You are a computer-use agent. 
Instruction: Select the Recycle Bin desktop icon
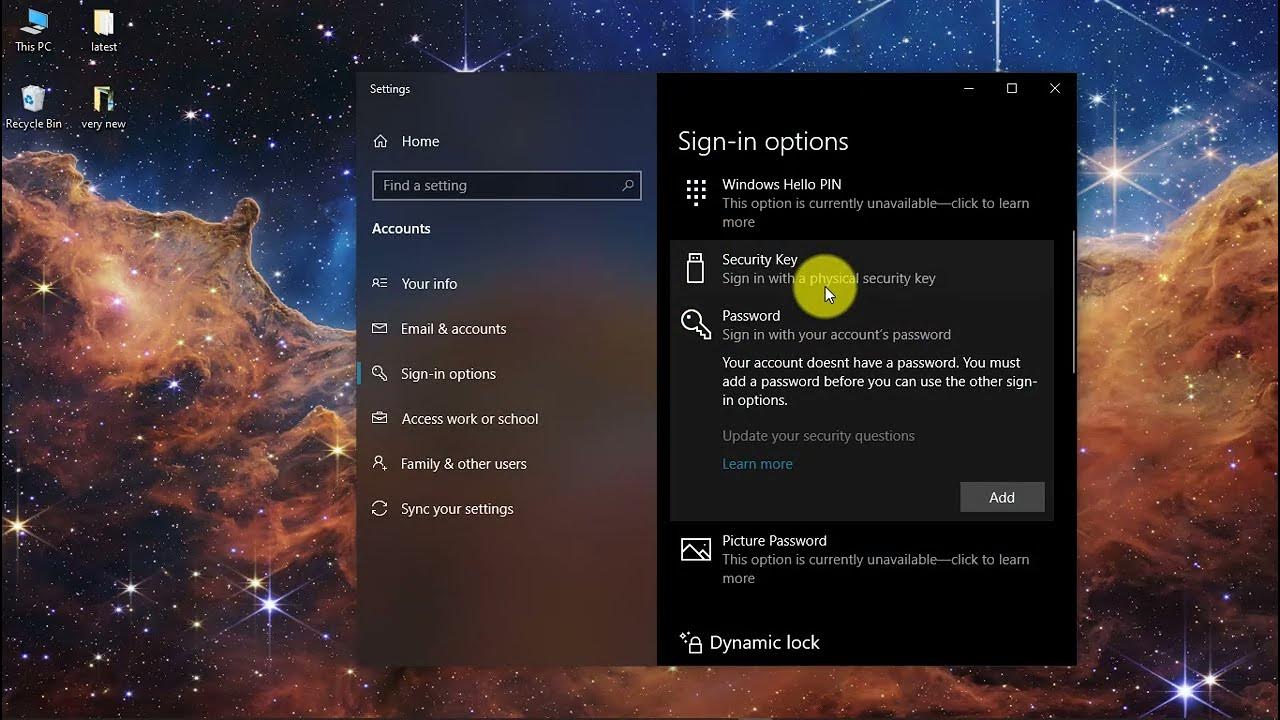pos(33,107)
